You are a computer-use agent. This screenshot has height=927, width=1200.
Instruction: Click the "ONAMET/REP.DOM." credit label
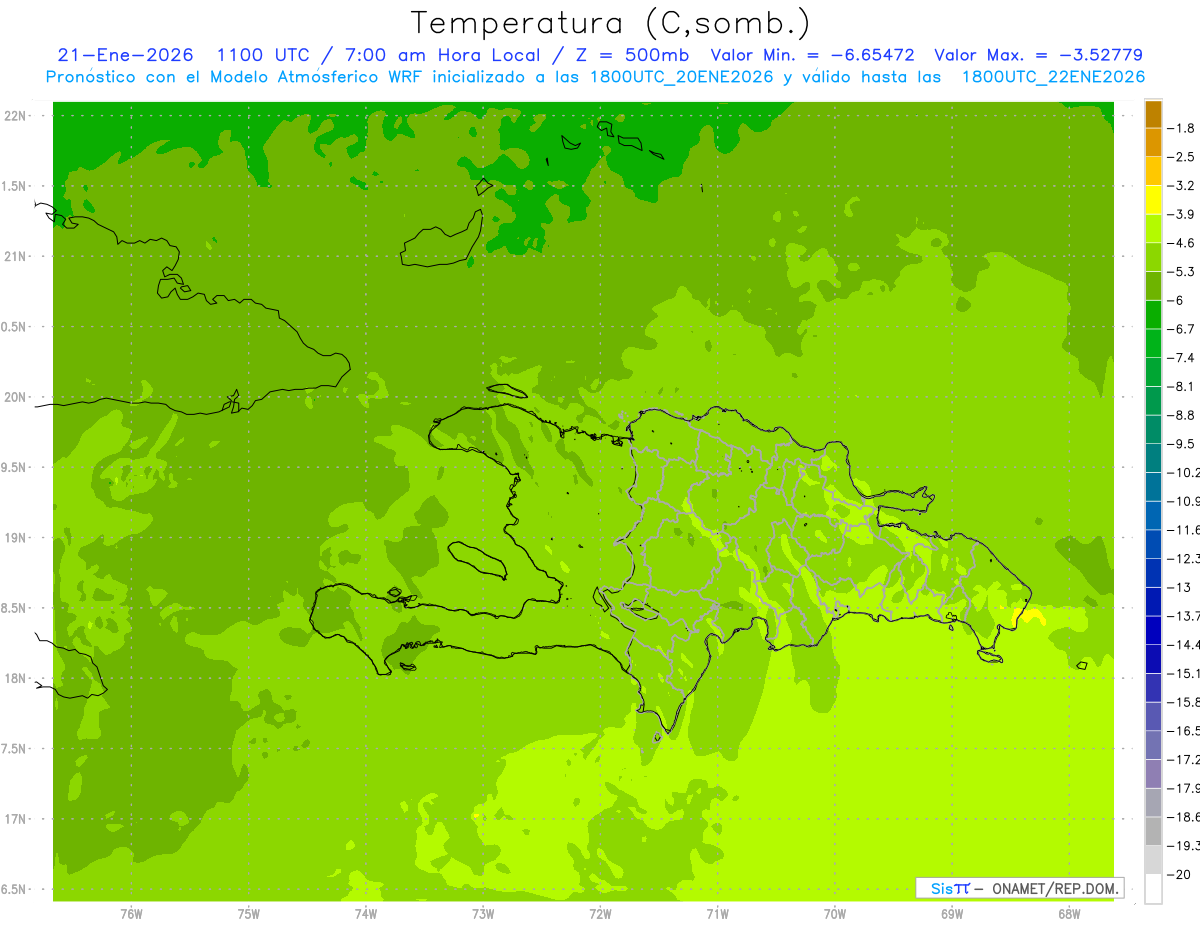click(x=1056, y=888)
